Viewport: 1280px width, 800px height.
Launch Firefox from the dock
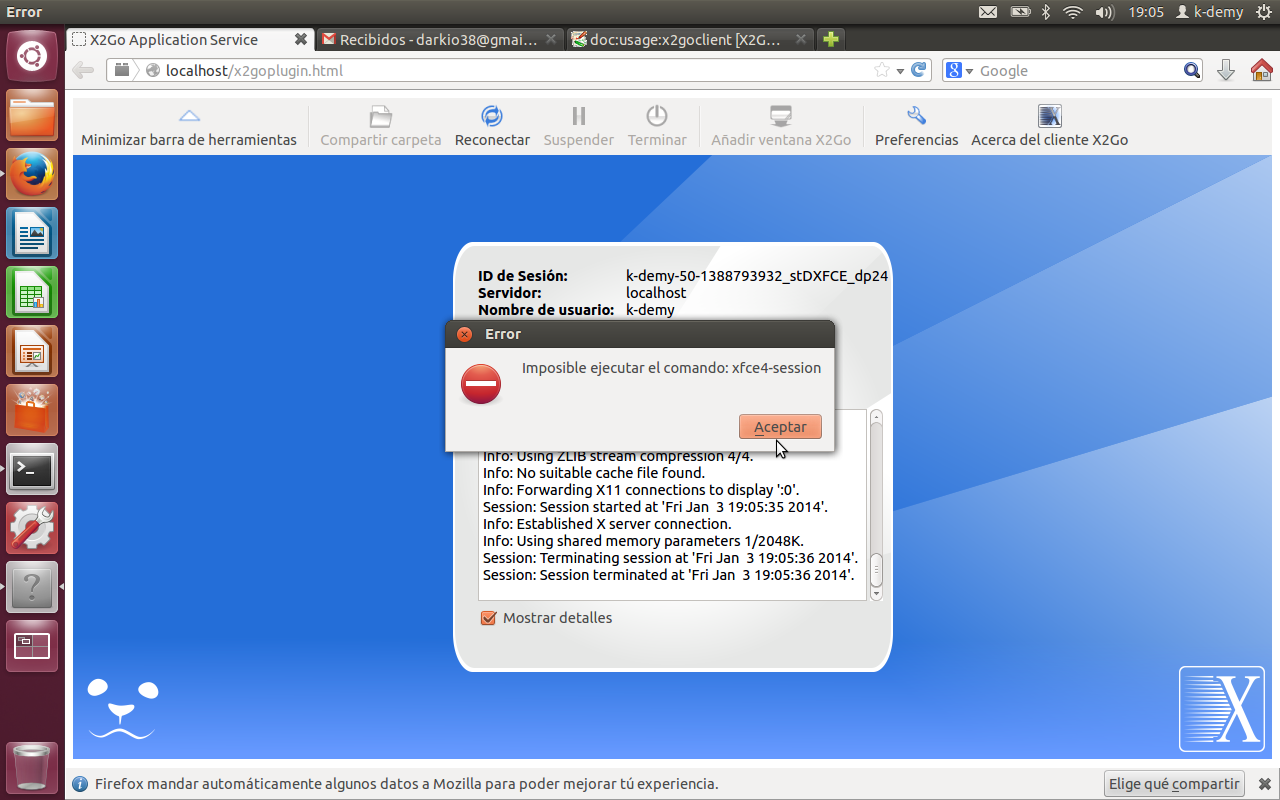click(32, 175)
